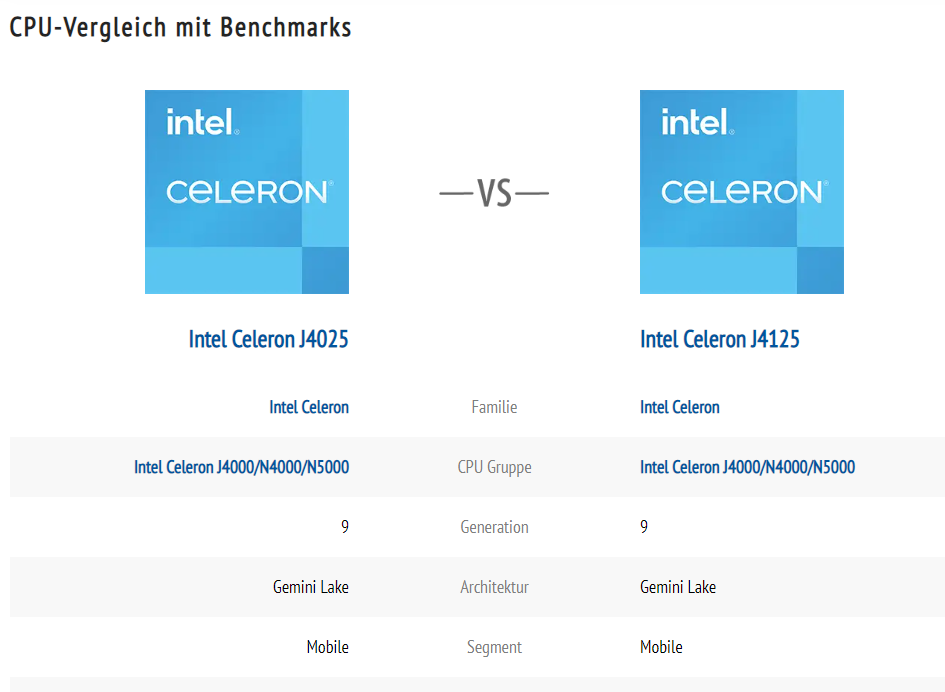This screenshot has width=945, height=692.
Task: Click the J4025's Gemini Lake architecture value
Action: click(x=311, y=587)
